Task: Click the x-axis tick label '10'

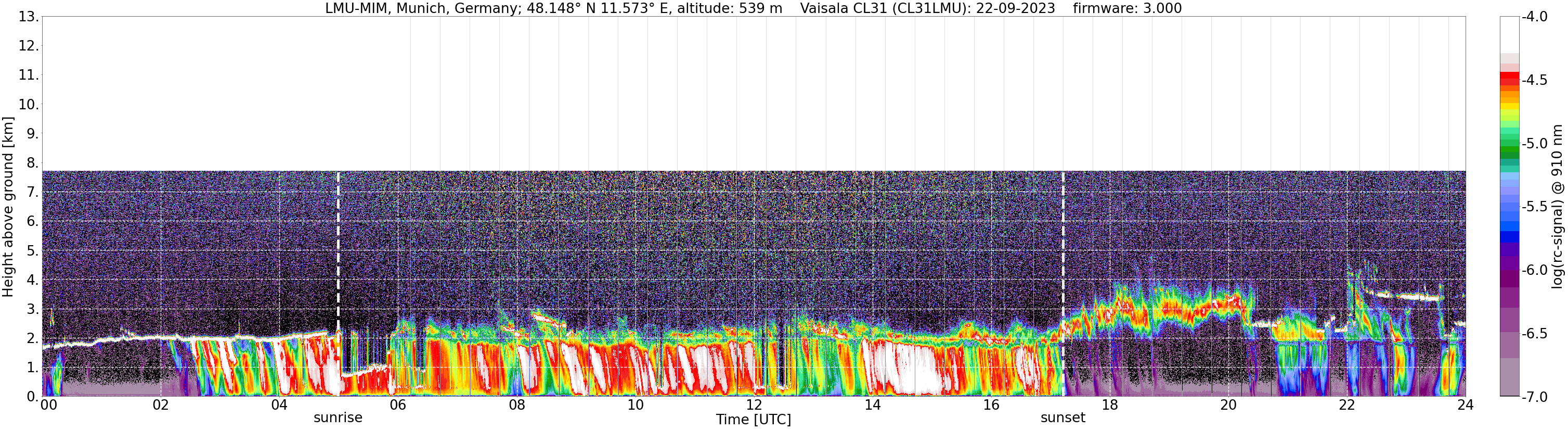Action: coord(636,405)
